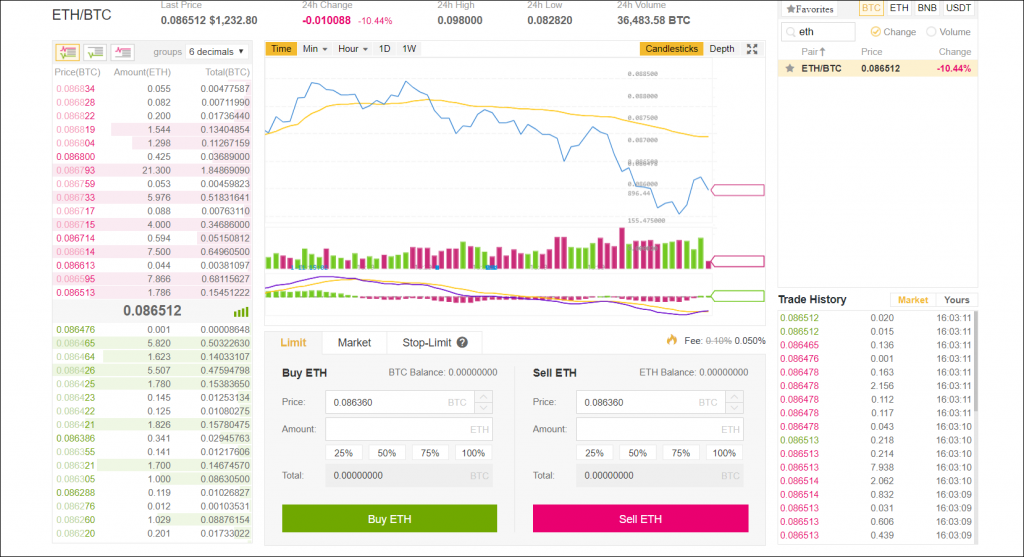Viewport: 1024px width, 557px height.
Task: Click search magnifier icon in pair search
Action: (791, 31)
